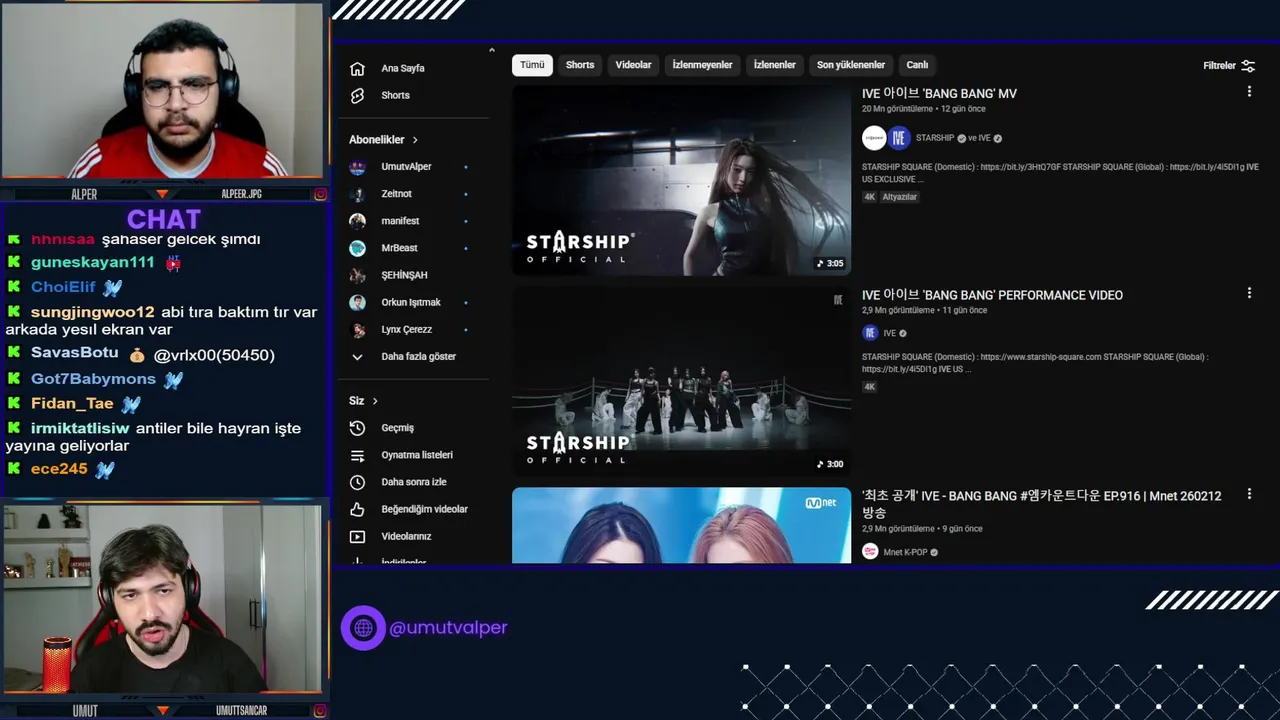This screenshot has height=720, width=1280.
Task: Open manifest channel avatar in subscriptions
Action: tap(357, 221)
